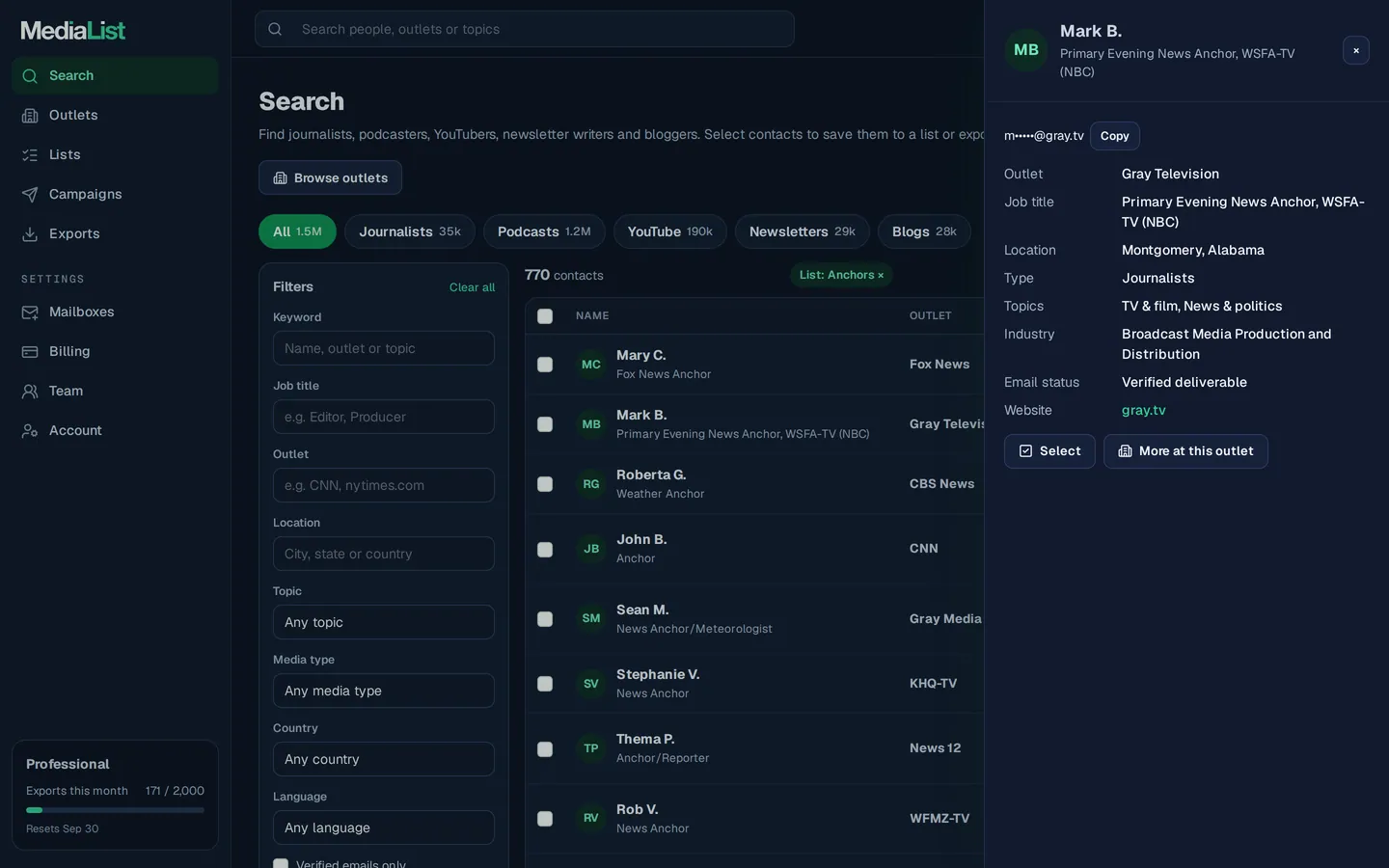The image size is (1389, 868).
Task: Click More at this outlet
Action: [1185, 451]
